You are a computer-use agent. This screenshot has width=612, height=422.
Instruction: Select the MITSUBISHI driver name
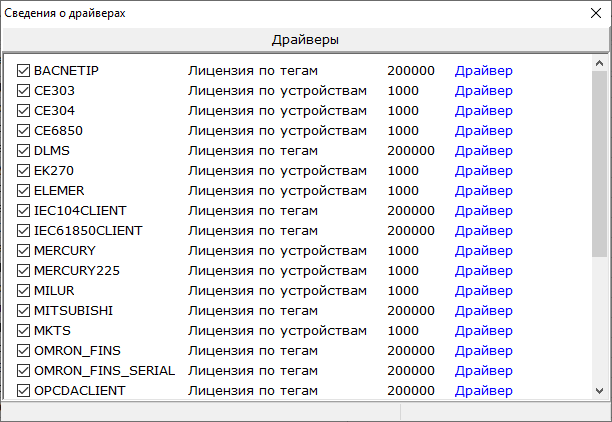(73, 310)
